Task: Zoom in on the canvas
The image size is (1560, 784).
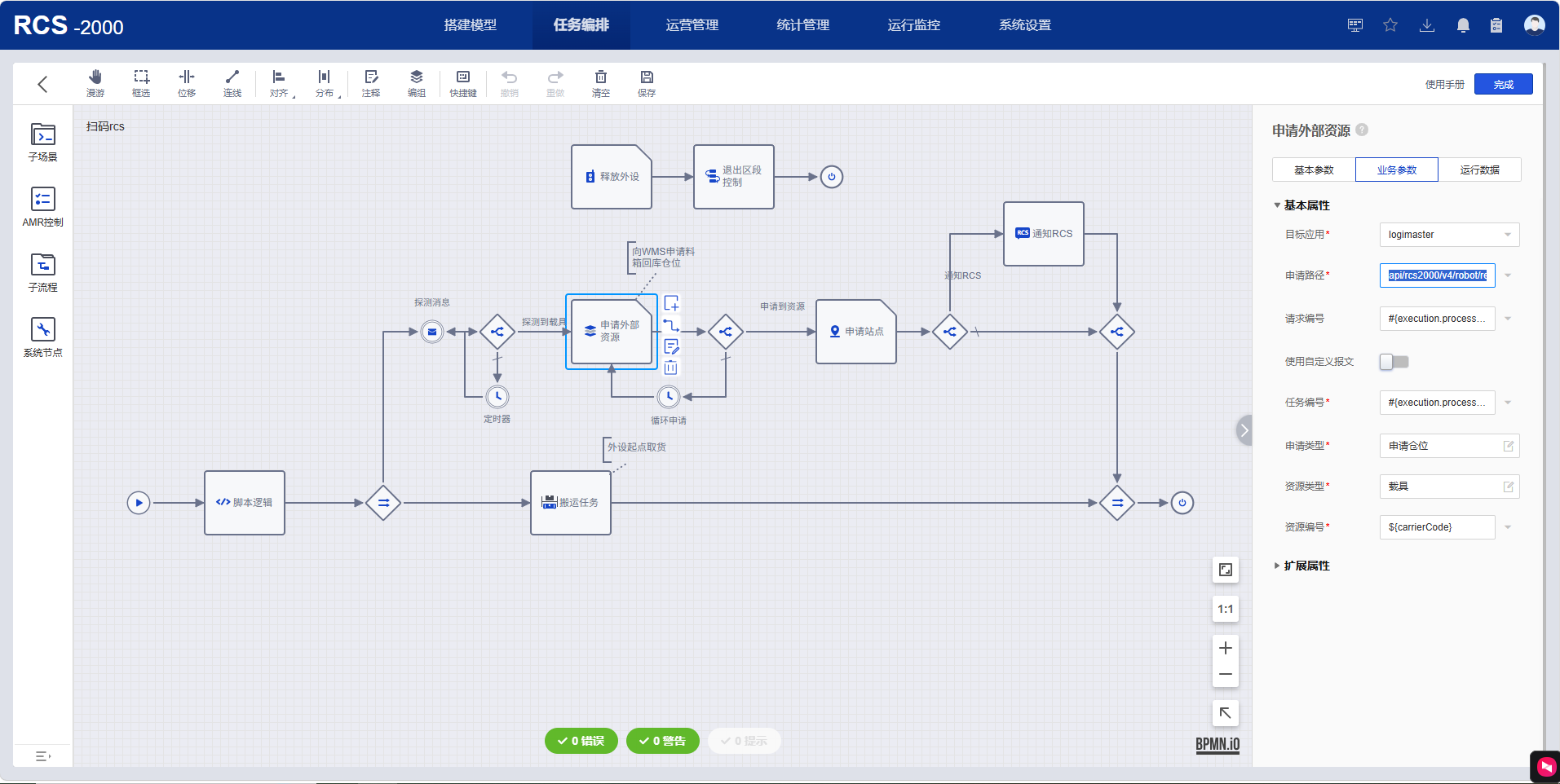Action: (1226, 648)
